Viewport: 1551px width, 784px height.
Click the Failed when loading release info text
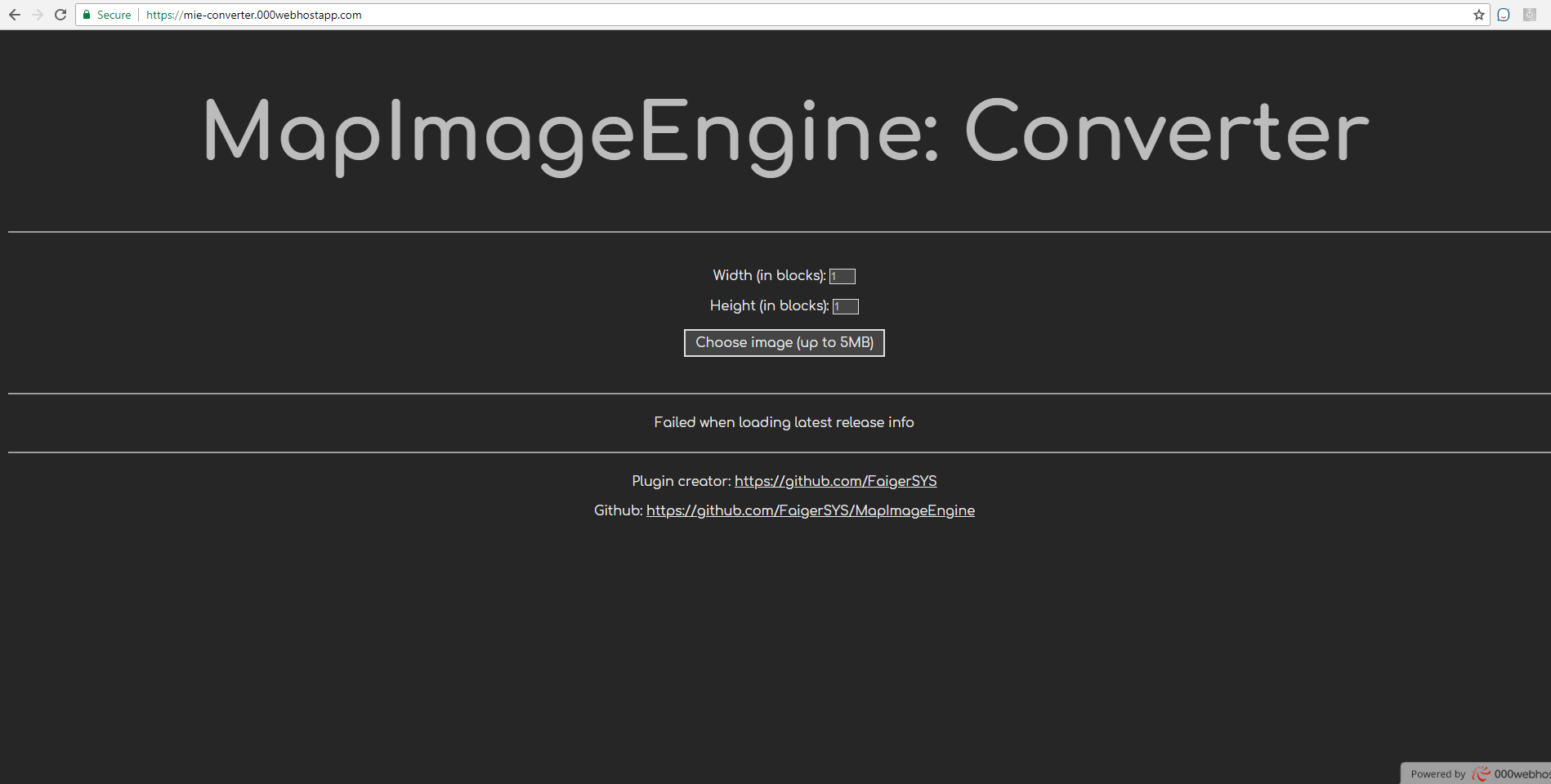click(x=784, y=422)
